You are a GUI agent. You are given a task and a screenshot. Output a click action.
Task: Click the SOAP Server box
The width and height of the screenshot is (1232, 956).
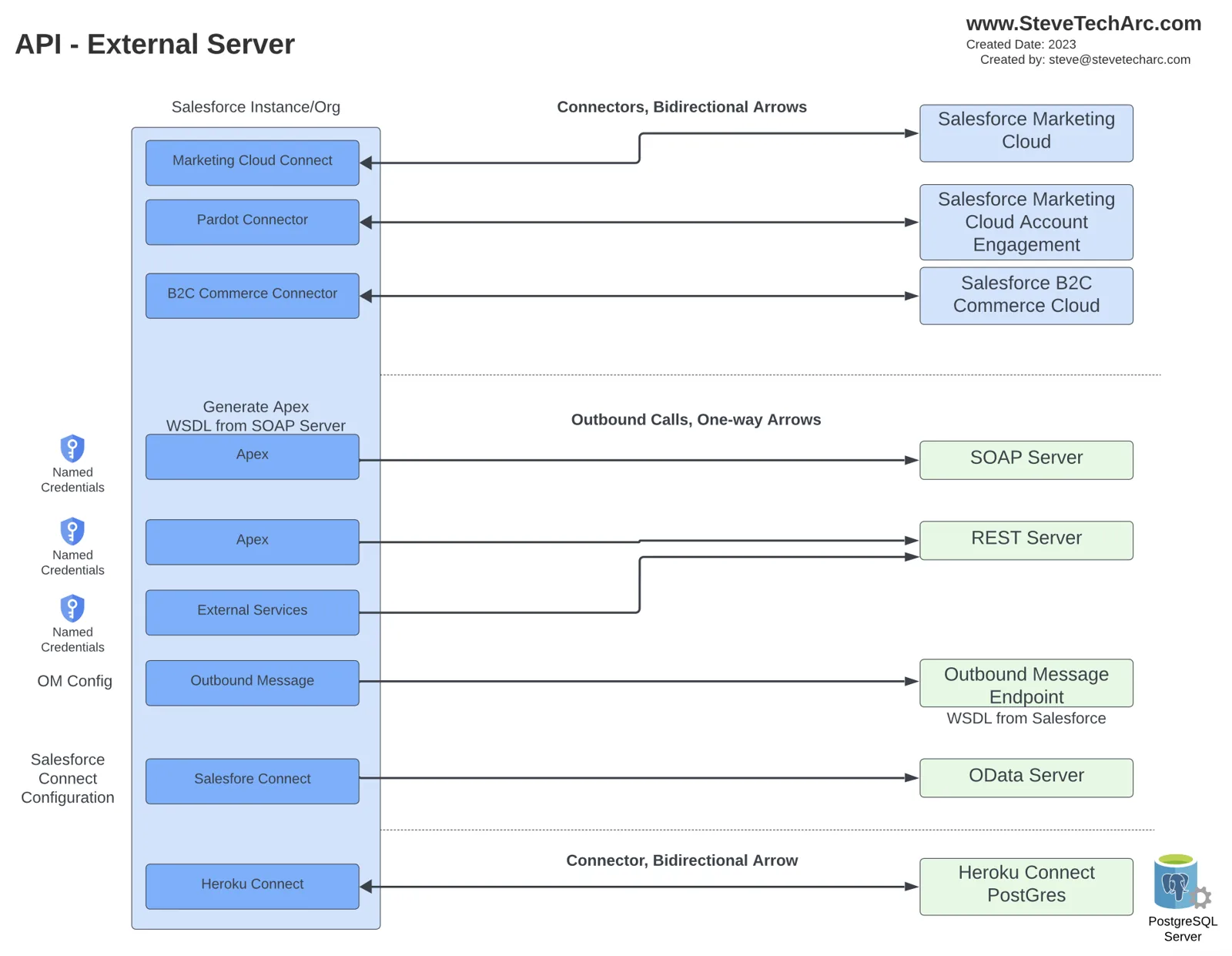click(x=1026, y=460)
